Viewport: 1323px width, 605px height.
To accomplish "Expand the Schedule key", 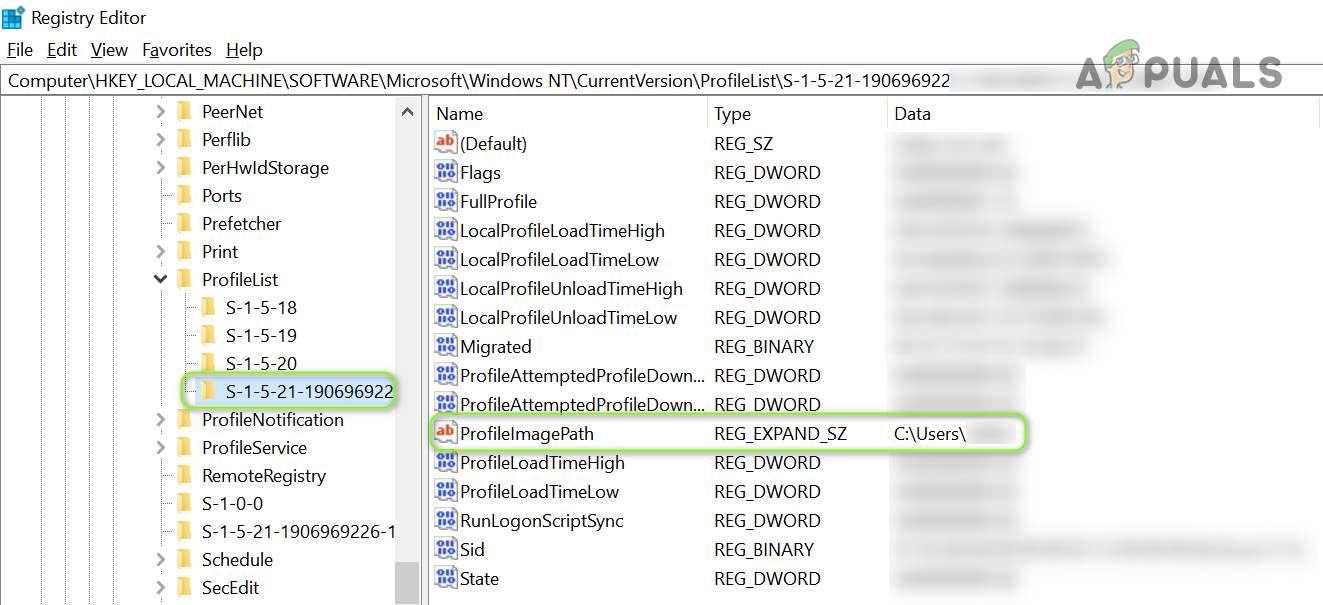I will (160, 560).
